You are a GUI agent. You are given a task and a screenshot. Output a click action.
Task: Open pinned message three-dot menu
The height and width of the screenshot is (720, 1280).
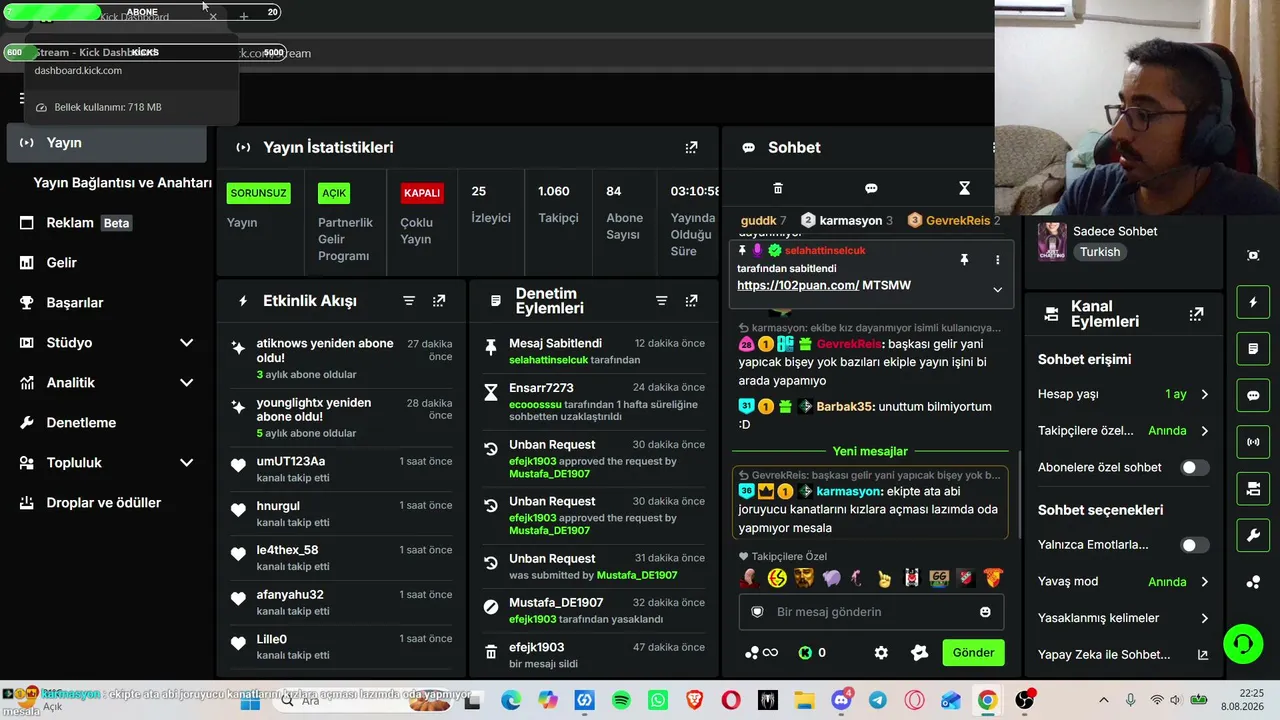pyautogui.click(x=997, y=260)
